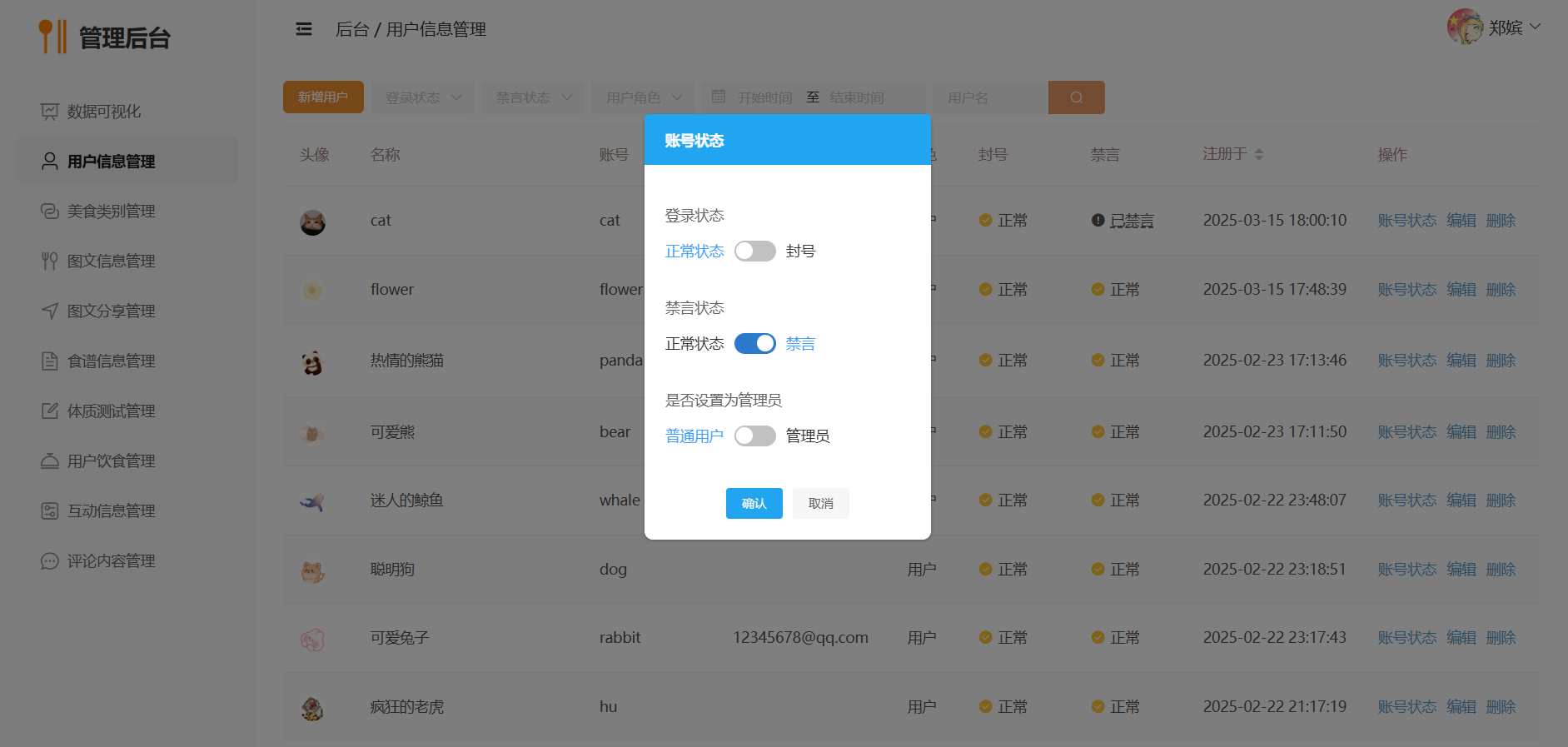1568x747 pixels.
Task: Click the 取消 button in dialog
Action: (x=821, y=504)
